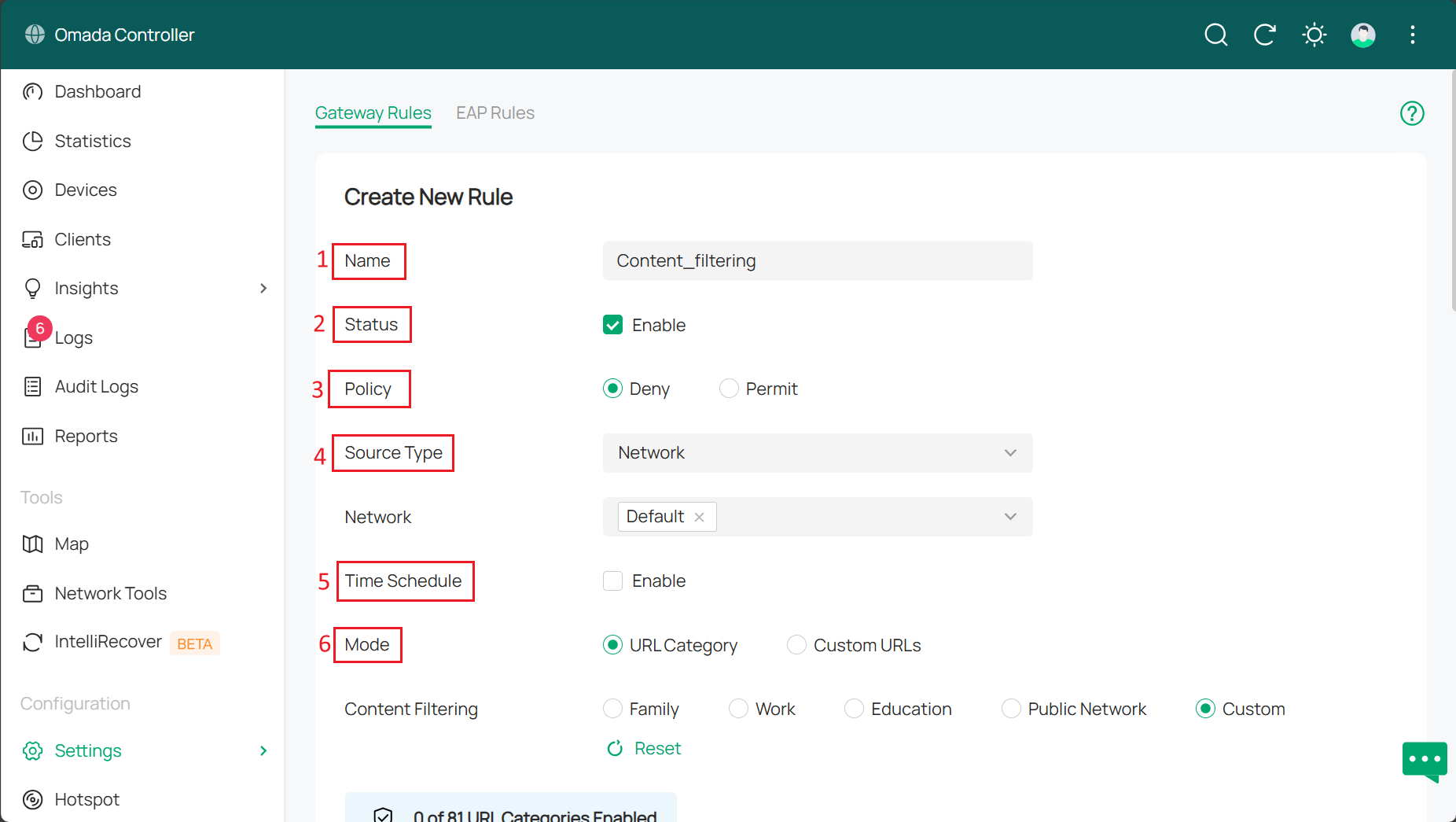Toggle the light/dark theme sun icon
This screenshot has width=1456, height=822.
[x=1314, y=35]
